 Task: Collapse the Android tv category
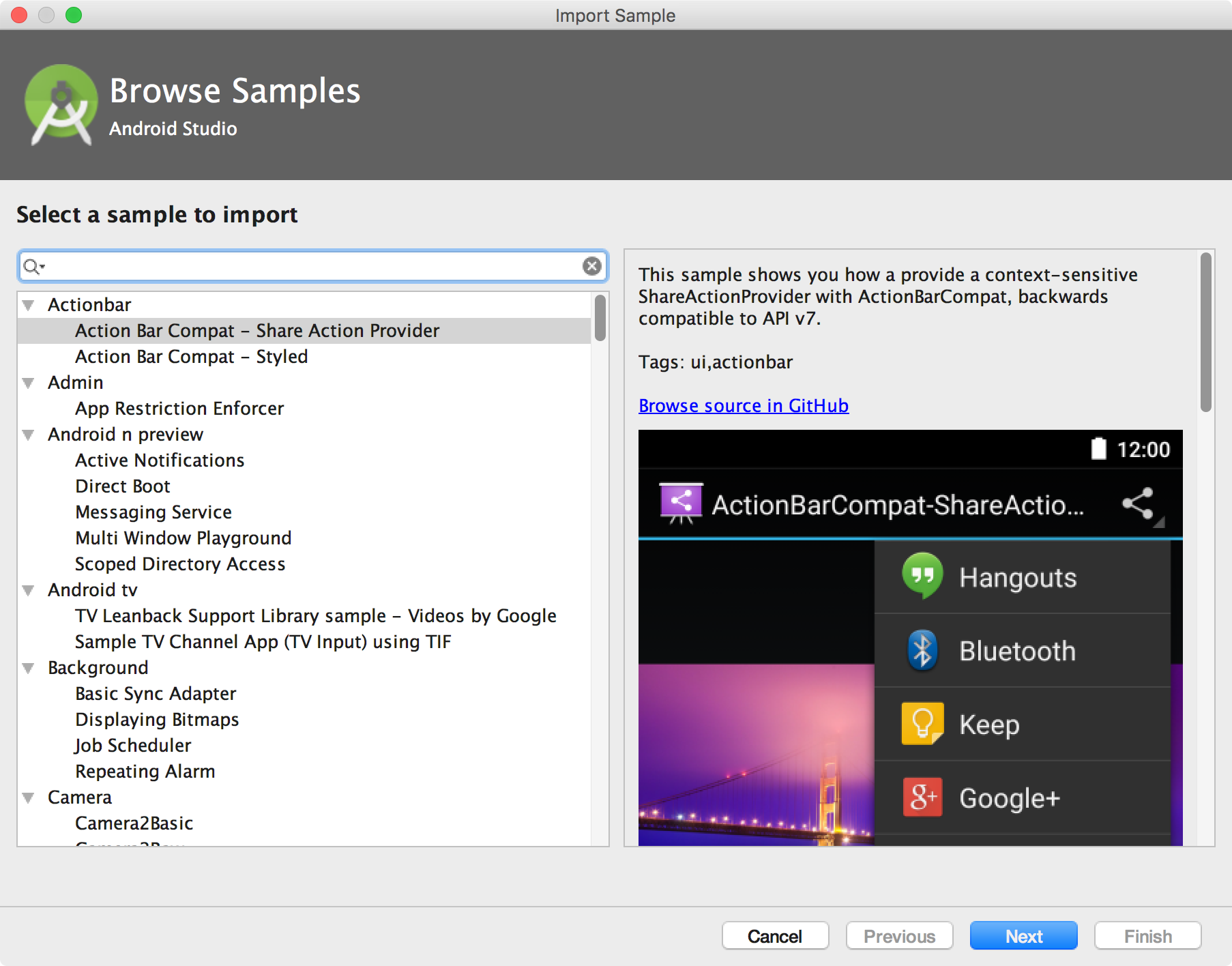point(28,590)
